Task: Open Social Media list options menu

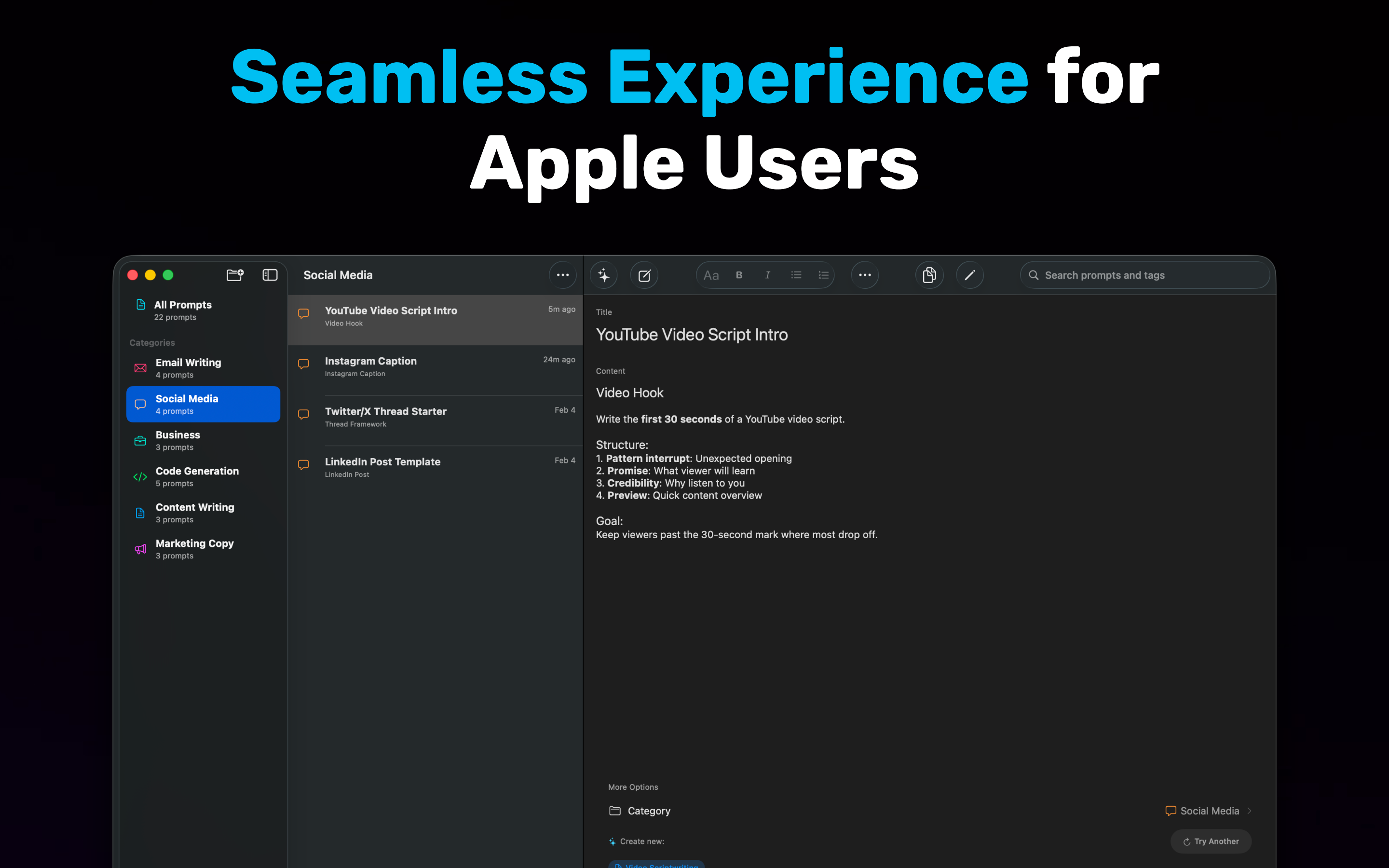Action: coord(562,275)
